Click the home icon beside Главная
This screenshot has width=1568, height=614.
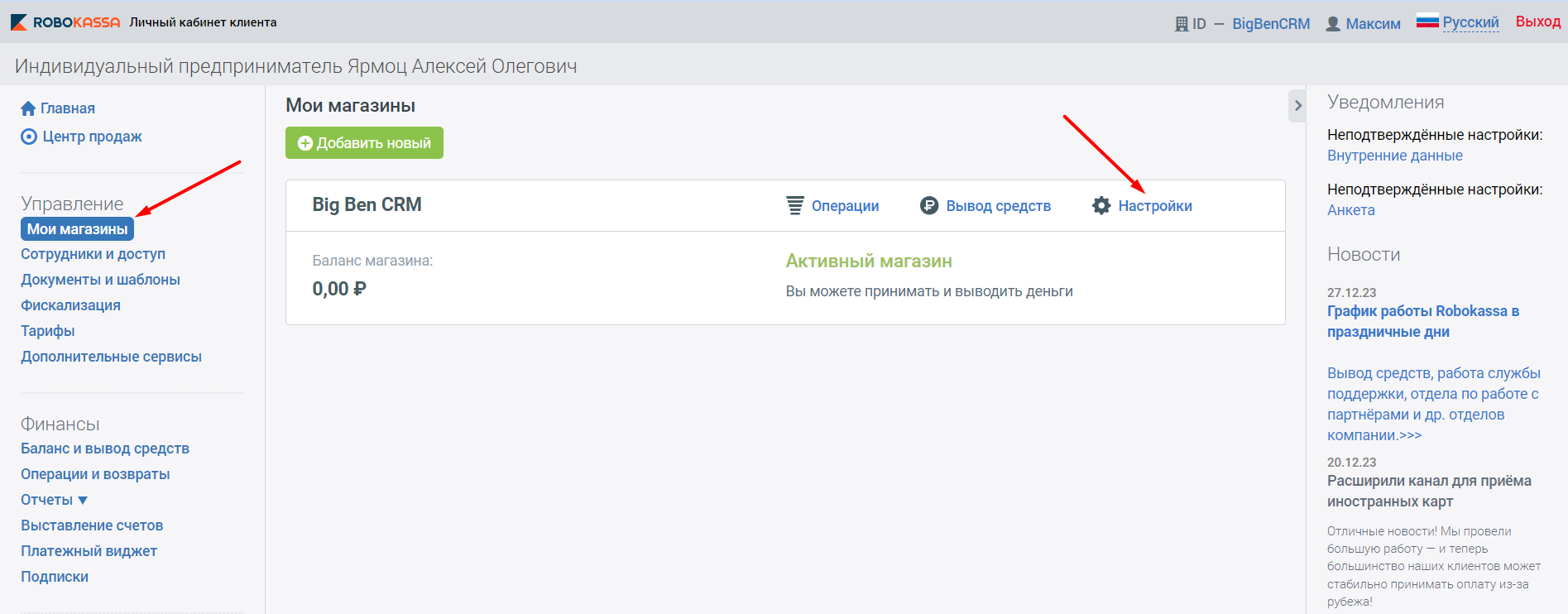28,108
